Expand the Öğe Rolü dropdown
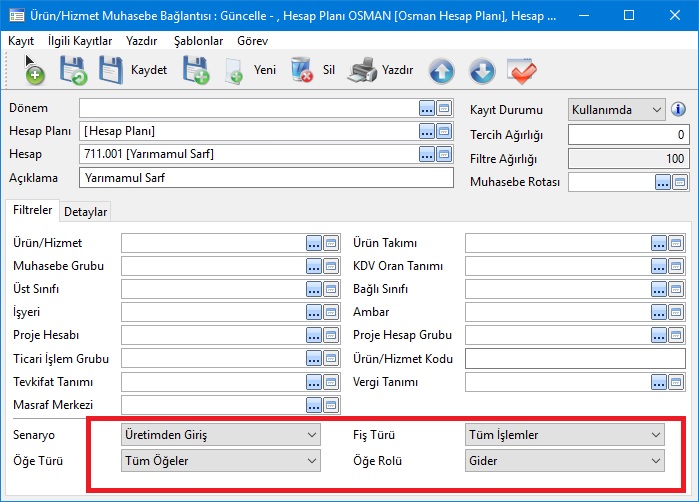Image resolution: width=699 pixels, height=502 pixels. pos(565,460)
